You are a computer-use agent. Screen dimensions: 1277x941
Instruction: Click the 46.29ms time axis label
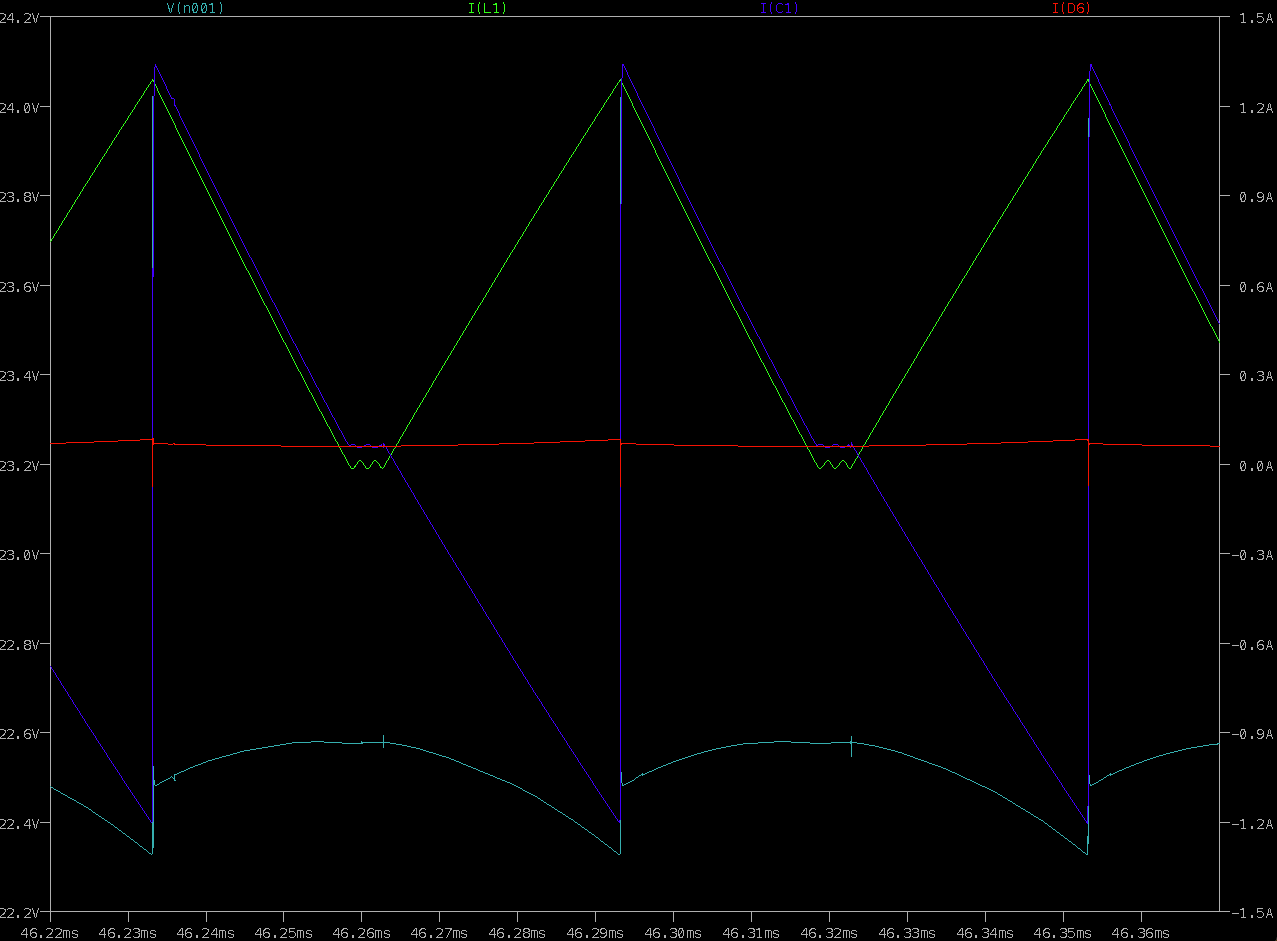click(596, 932)
